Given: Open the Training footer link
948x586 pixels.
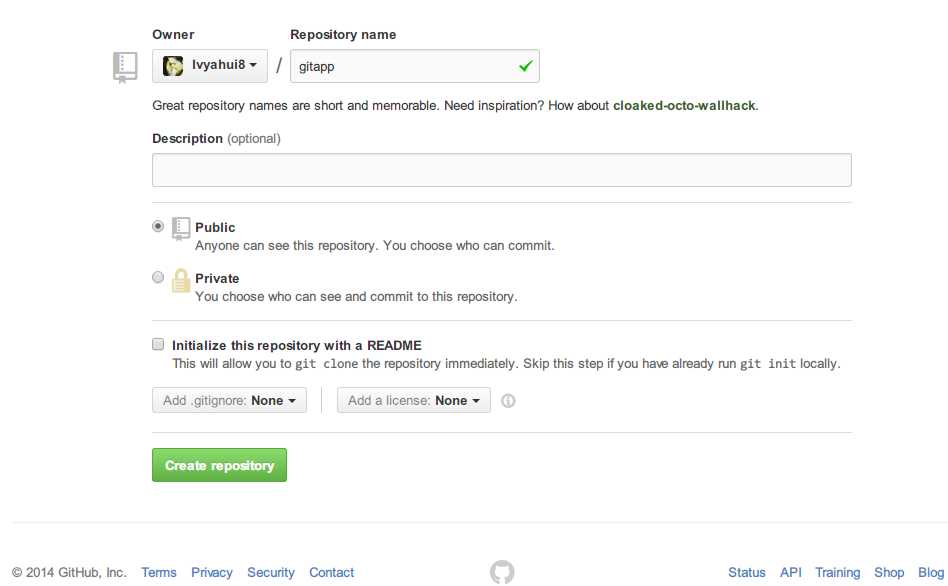Looking at the screenshot, I should click(837, 572).
